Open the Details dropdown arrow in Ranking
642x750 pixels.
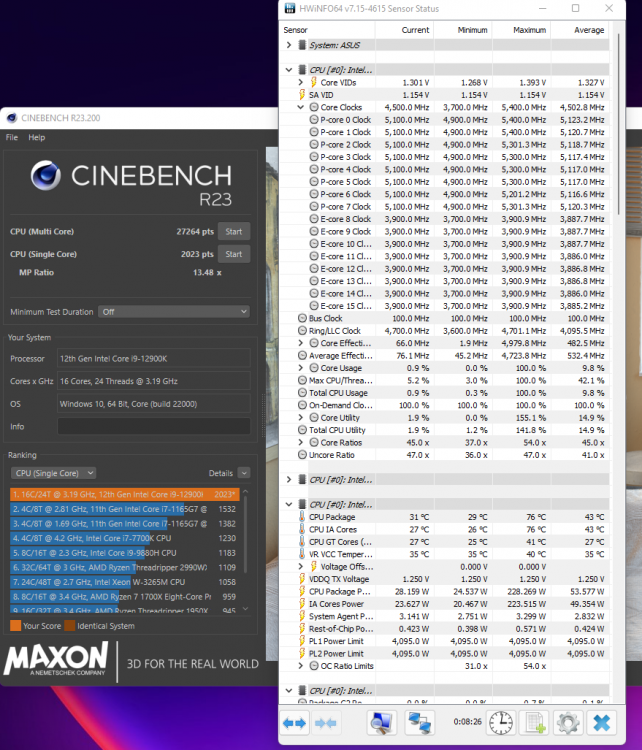(x=244, y=473)
